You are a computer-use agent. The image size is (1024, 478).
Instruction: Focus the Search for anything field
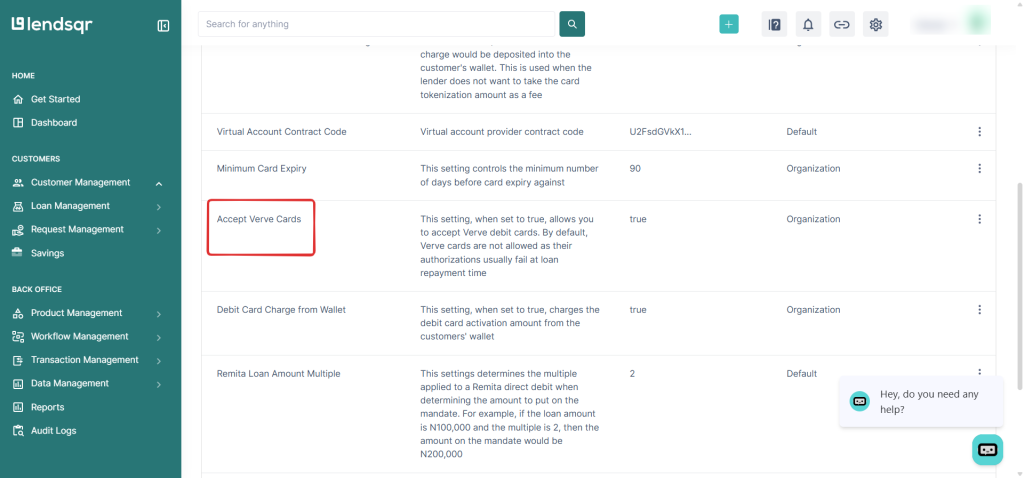click(x=376, y=24)
